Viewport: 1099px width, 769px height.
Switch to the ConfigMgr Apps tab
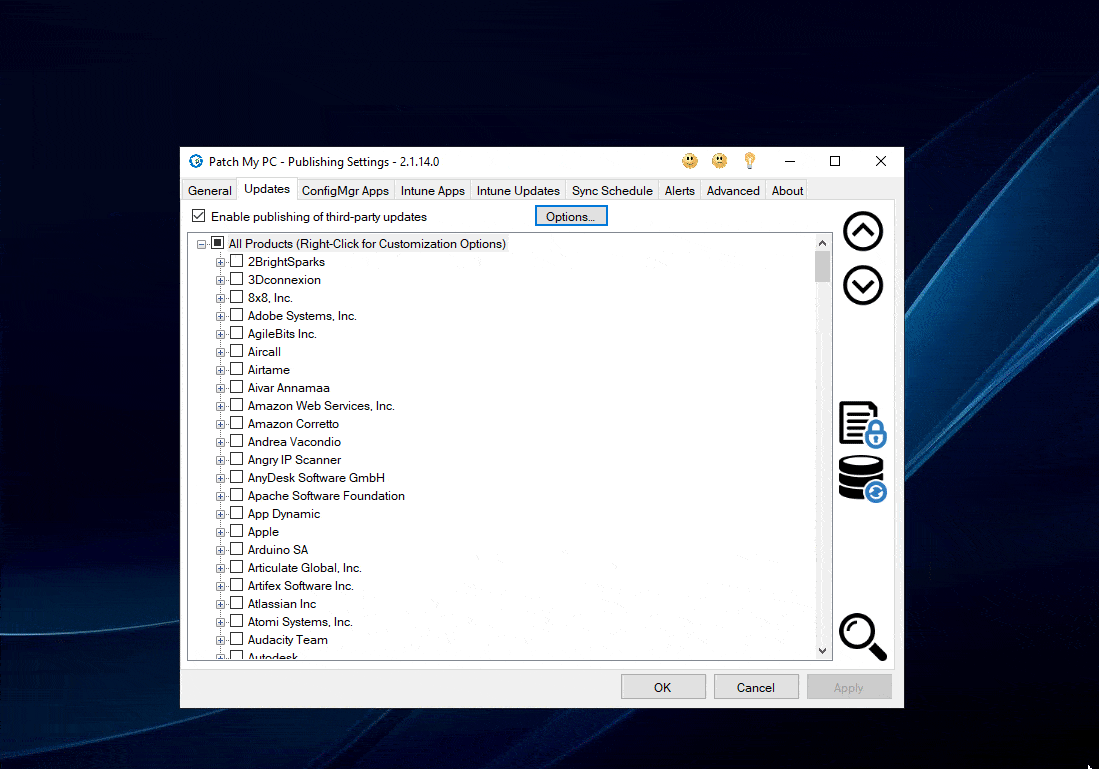[x=346, y=191]
